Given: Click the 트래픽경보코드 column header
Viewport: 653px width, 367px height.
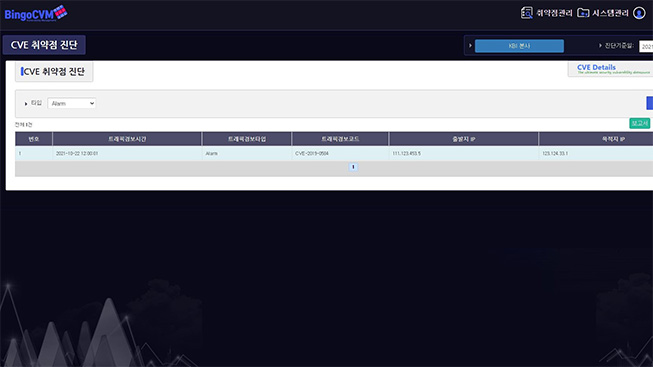Looking at the screenshot, I should (340, 139).
